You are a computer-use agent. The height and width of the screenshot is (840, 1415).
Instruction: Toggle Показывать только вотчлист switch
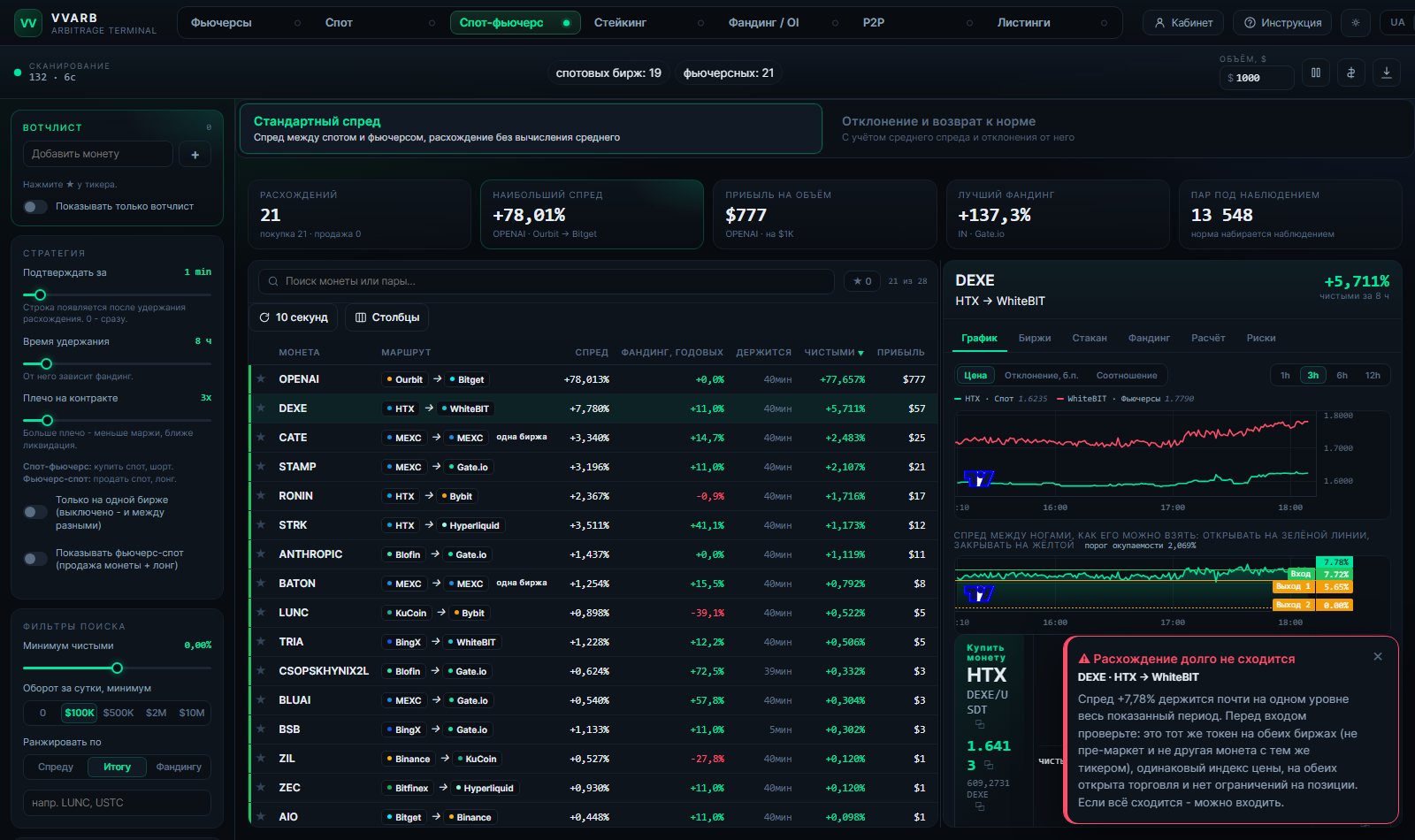[35, 207]
